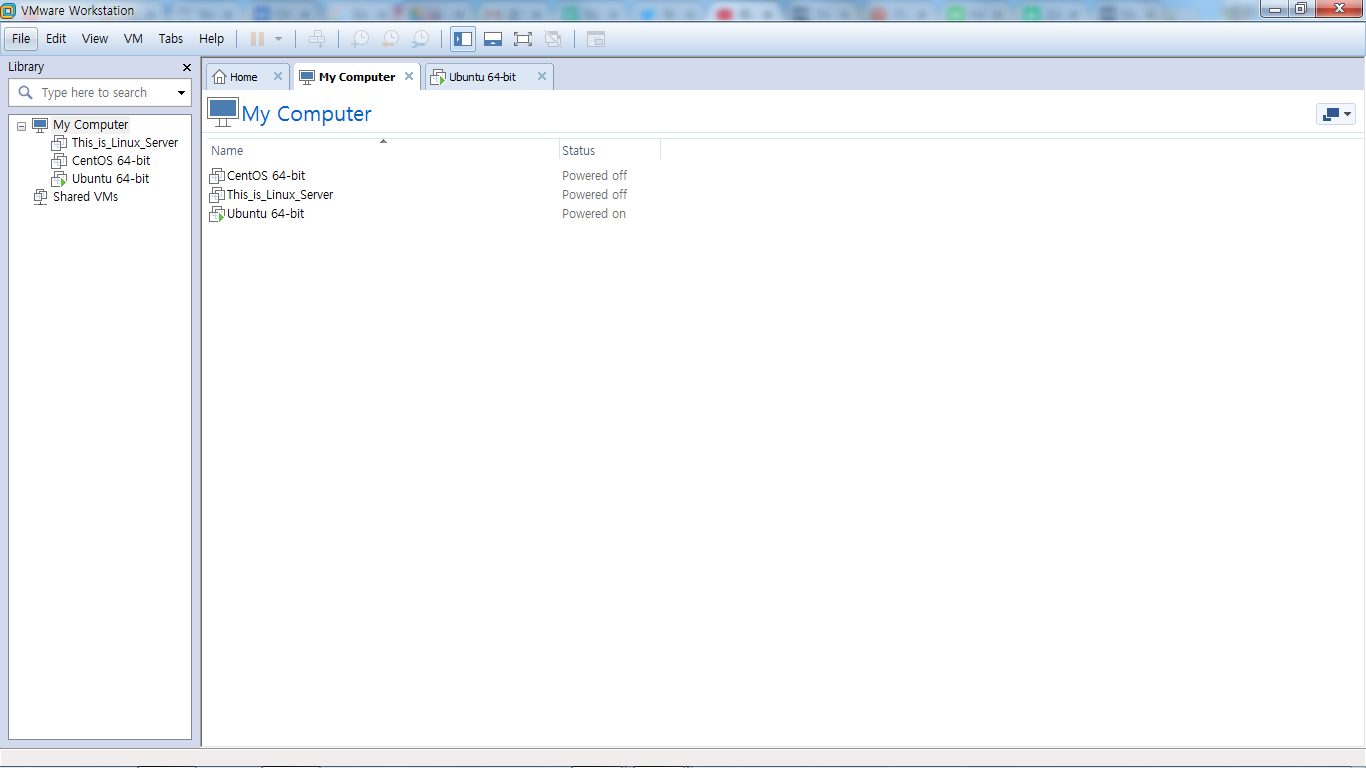Click the console view toolbar icon
This screenshot has height=768, width=1366.
(x=596, y=39)
